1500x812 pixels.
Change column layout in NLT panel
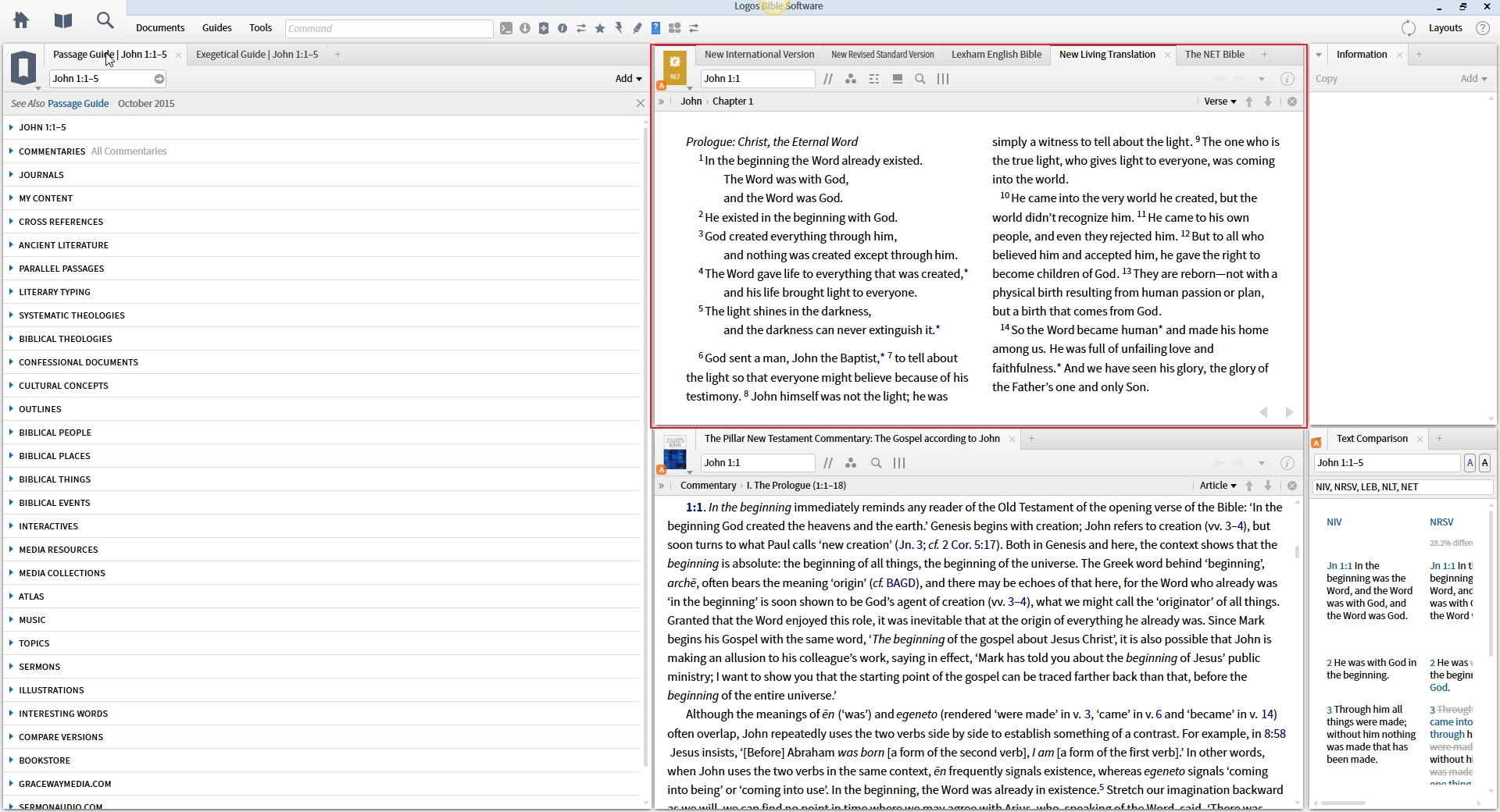943,79
